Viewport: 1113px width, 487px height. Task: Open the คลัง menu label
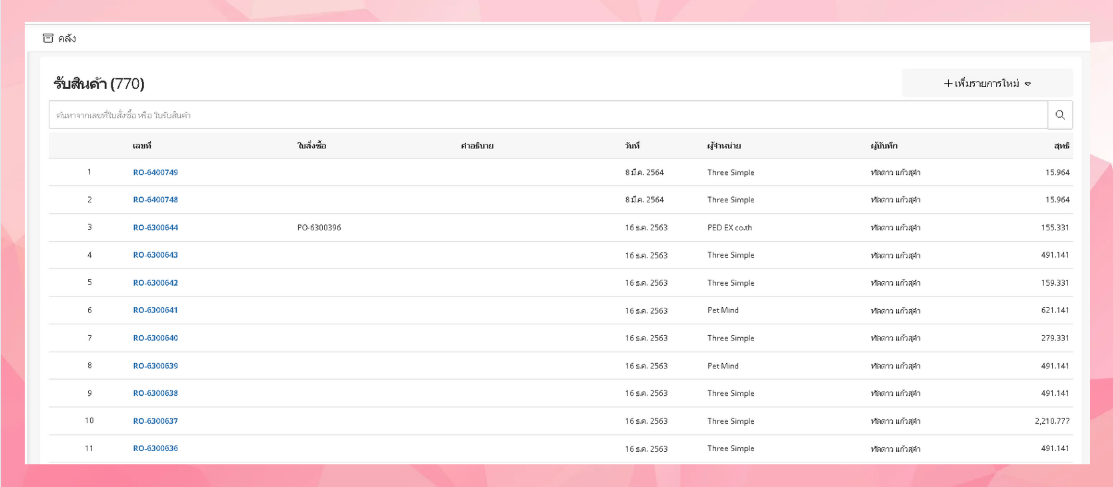[x=67, y=38]
